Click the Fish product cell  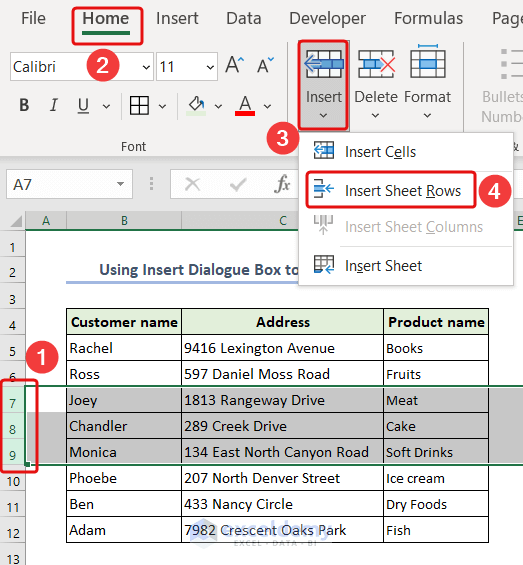click(436, 530)
